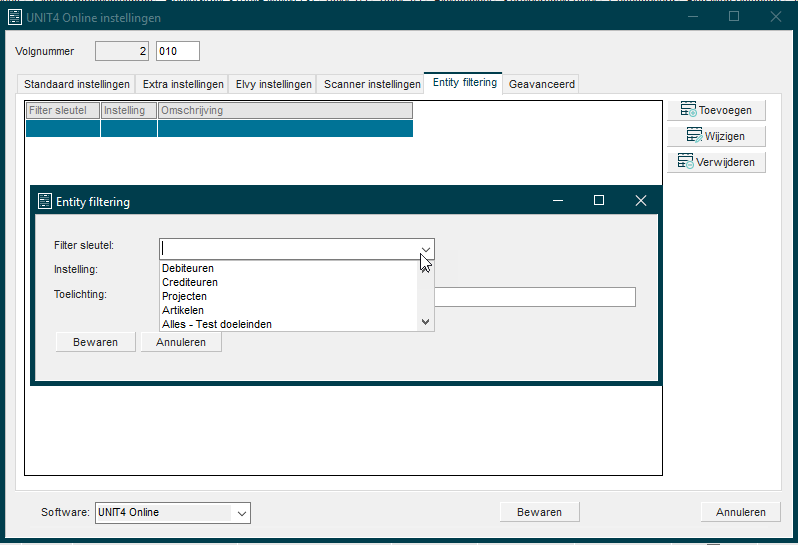This screenshot has width=798, height=545.
Task: Click the Entity filtering dialog title icon
Action: [x=45, y=202]
